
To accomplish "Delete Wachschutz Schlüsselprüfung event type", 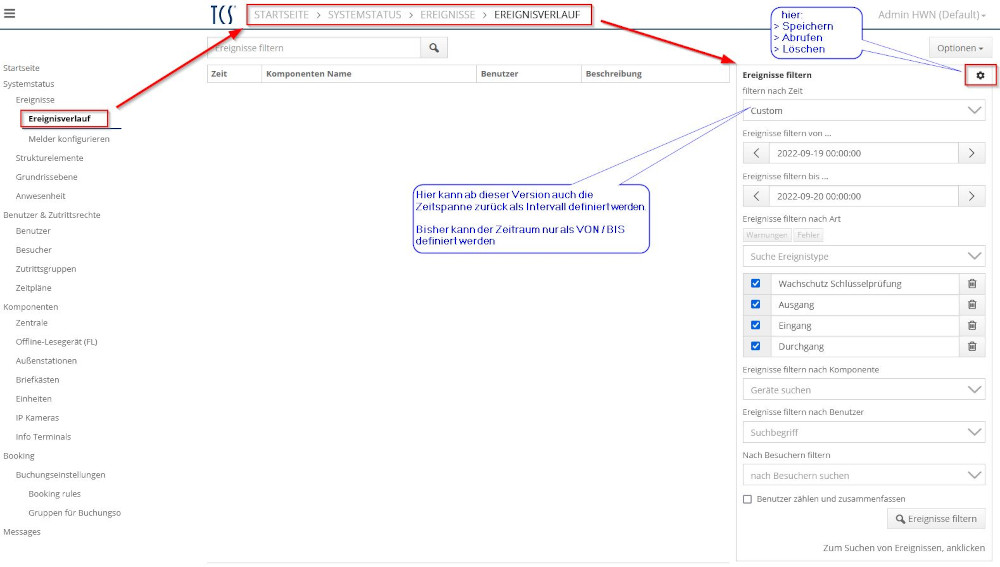I will pyautogui.click(x=971, y=284).
